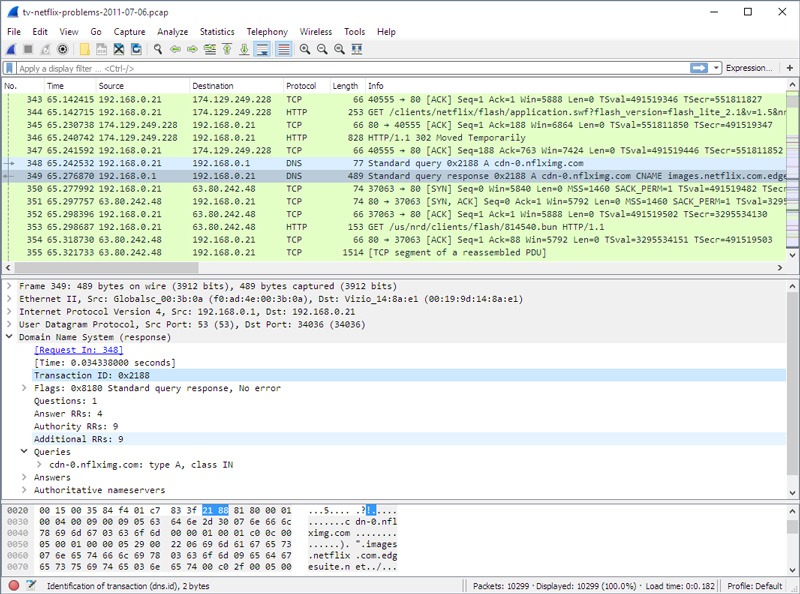
Task: Open the find packet tool
Action: [x=157, y=49]
